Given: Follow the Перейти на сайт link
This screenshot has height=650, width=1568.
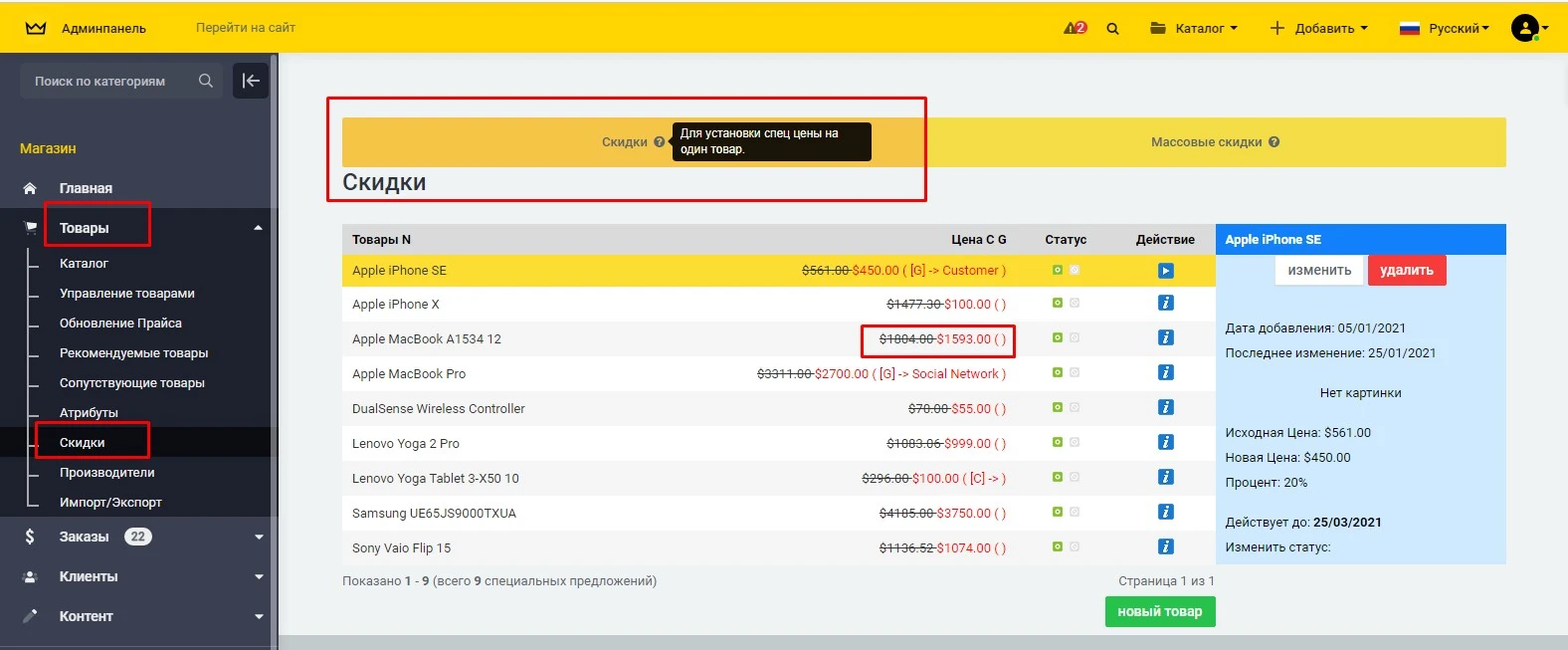Looking at the screenshot, I should click(246, 28).
